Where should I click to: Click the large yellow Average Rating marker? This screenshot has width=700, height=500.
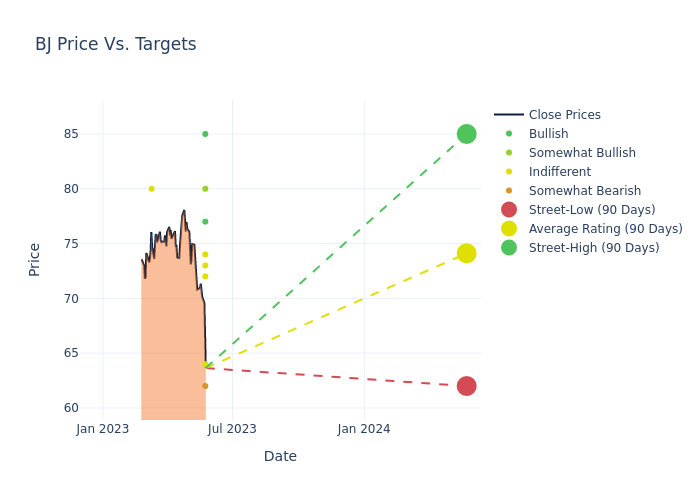(466, 254)
